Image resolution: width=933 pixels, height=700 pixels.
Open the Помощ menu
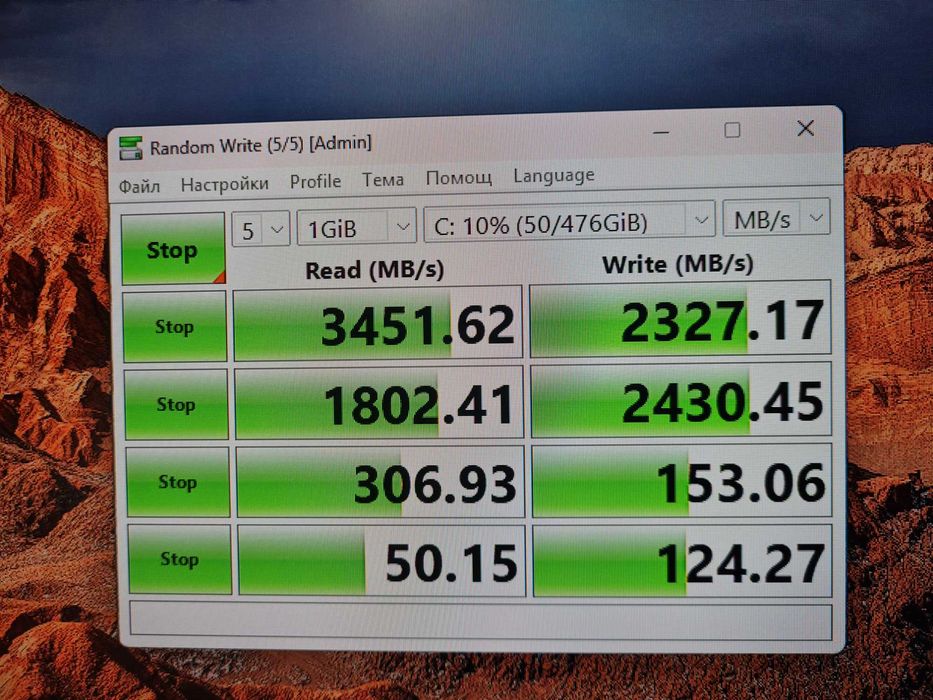tap(459, 178)
